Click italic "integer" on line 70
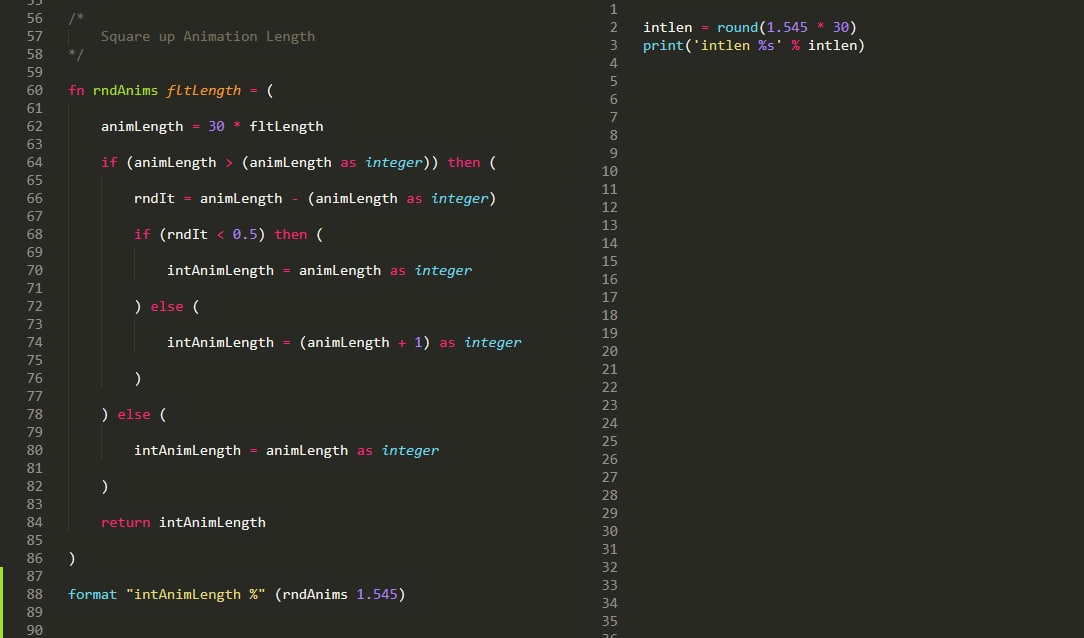 click(442, 270)
